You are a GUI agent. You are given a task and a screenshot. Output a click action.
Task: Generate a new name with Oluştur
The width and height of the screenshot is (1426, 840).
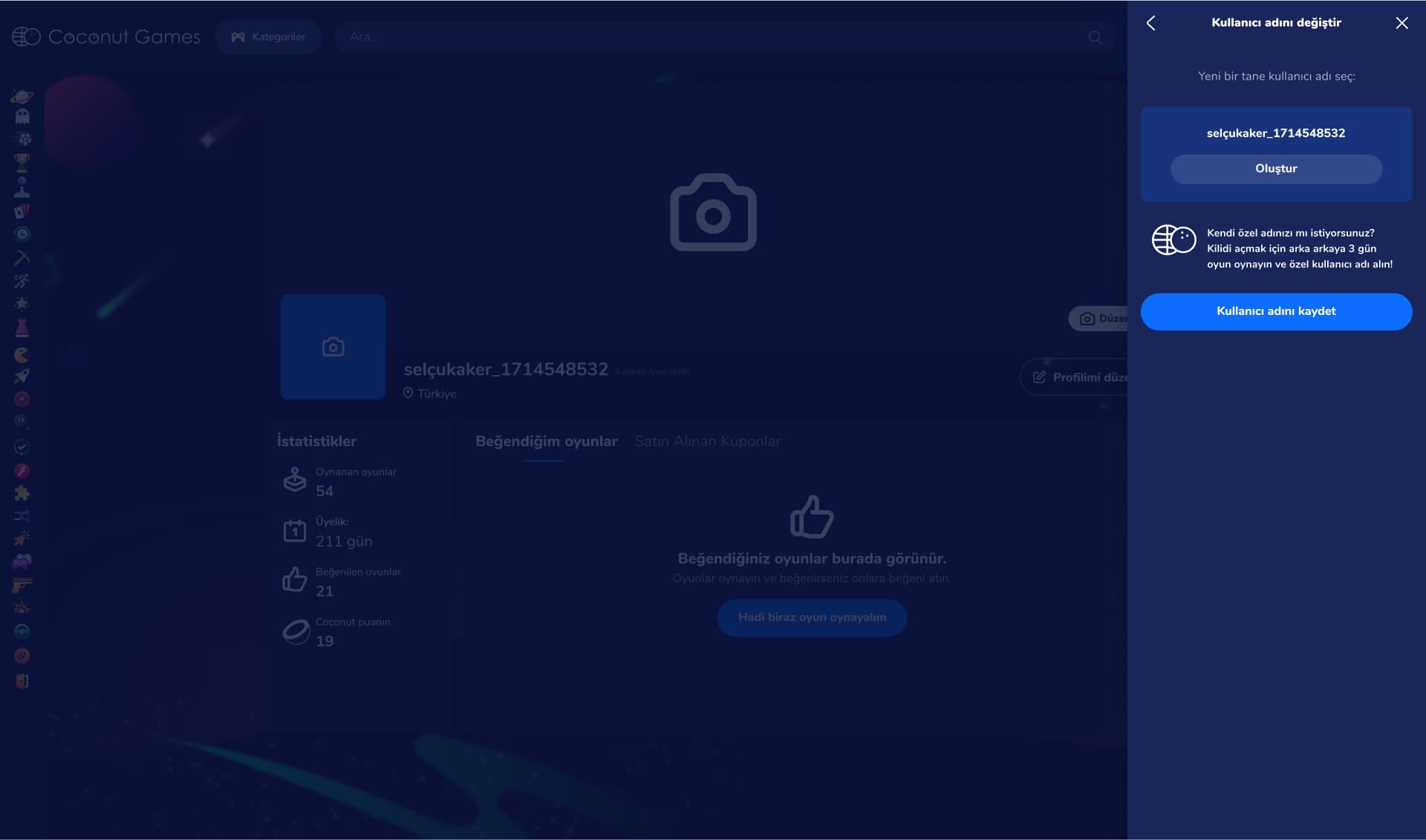coord(1276,169)
